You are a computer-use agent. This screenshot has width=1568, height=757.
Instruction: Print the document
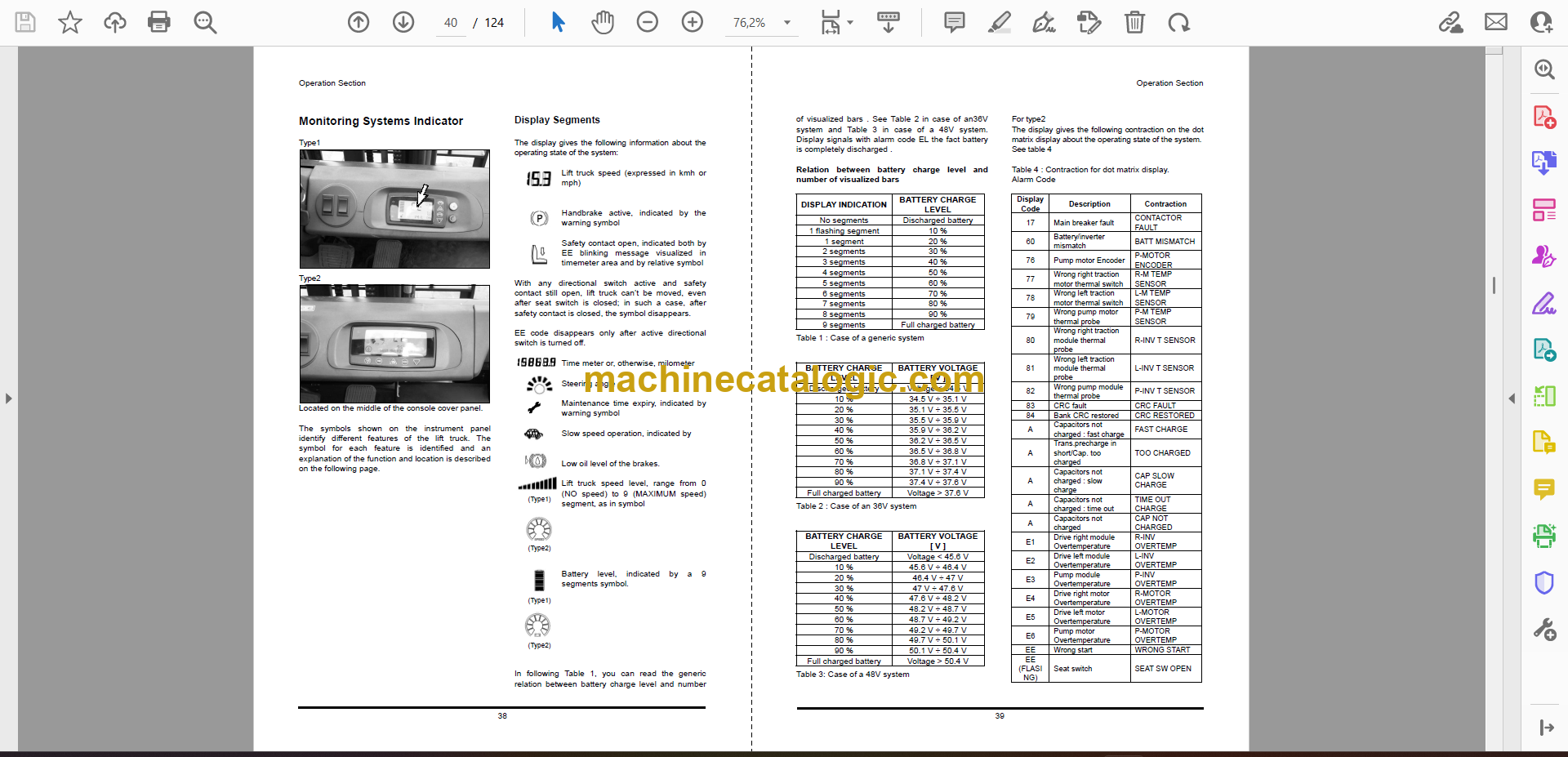click(x=159, y=22)
